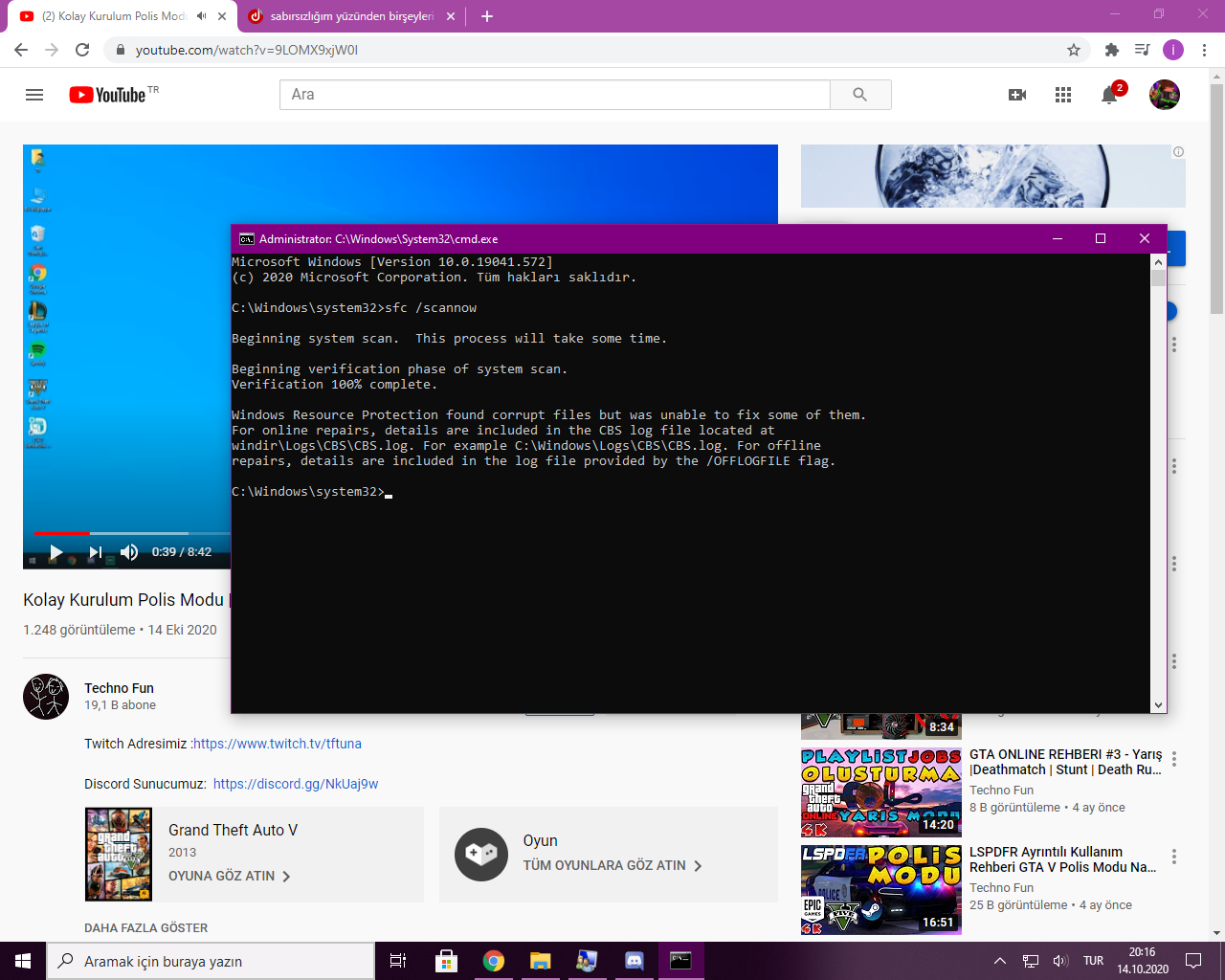Go back in Chrome
Screen dimensions: 1225x980
point(21,50)
